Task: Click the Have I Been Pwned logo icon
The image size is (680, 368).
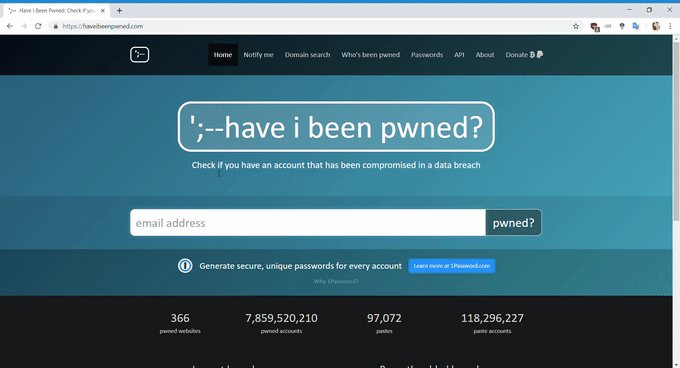Action: pos(140,55)
